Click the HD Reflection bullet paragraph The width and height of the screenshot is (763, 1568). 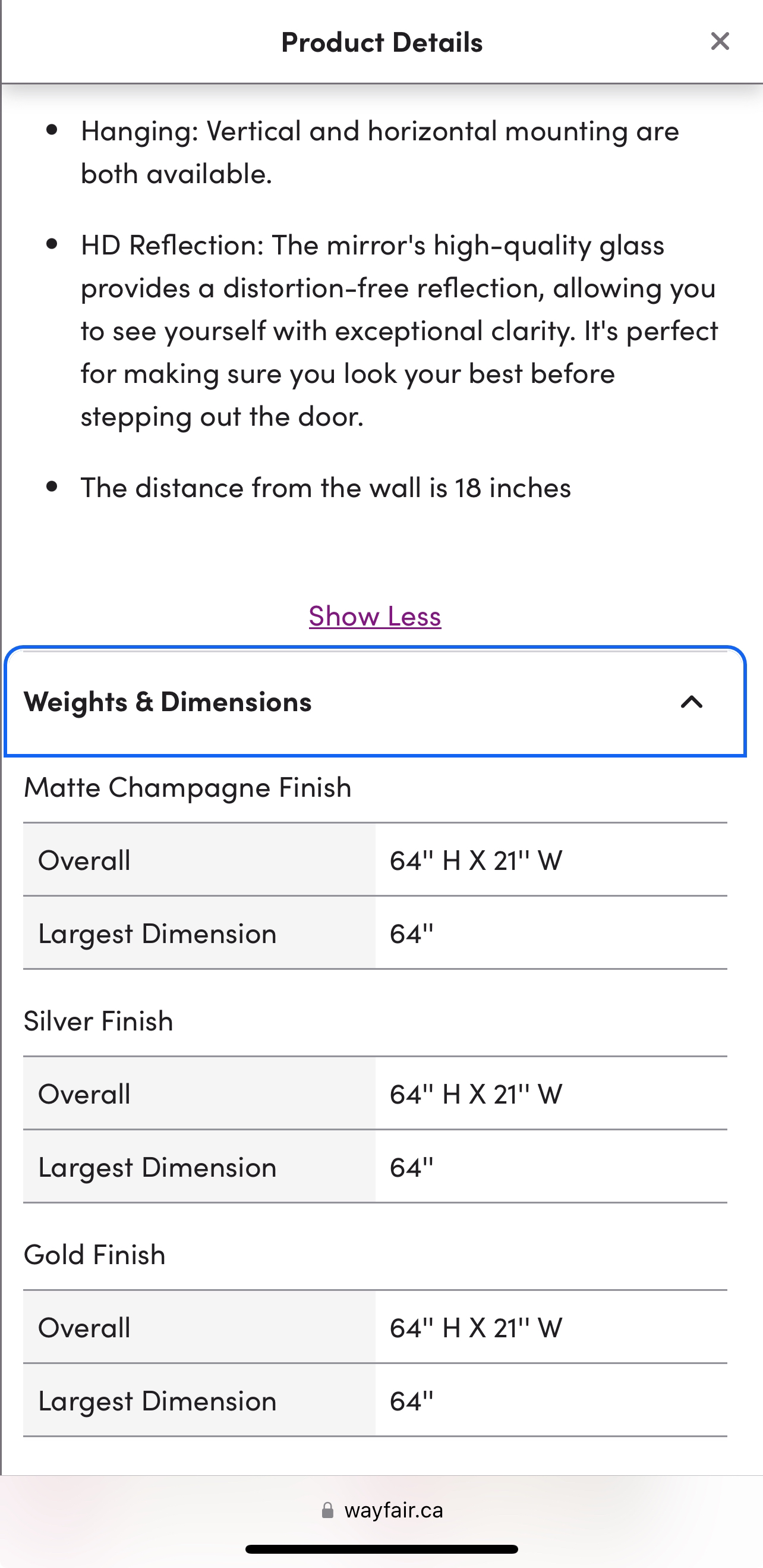[399, 330]
